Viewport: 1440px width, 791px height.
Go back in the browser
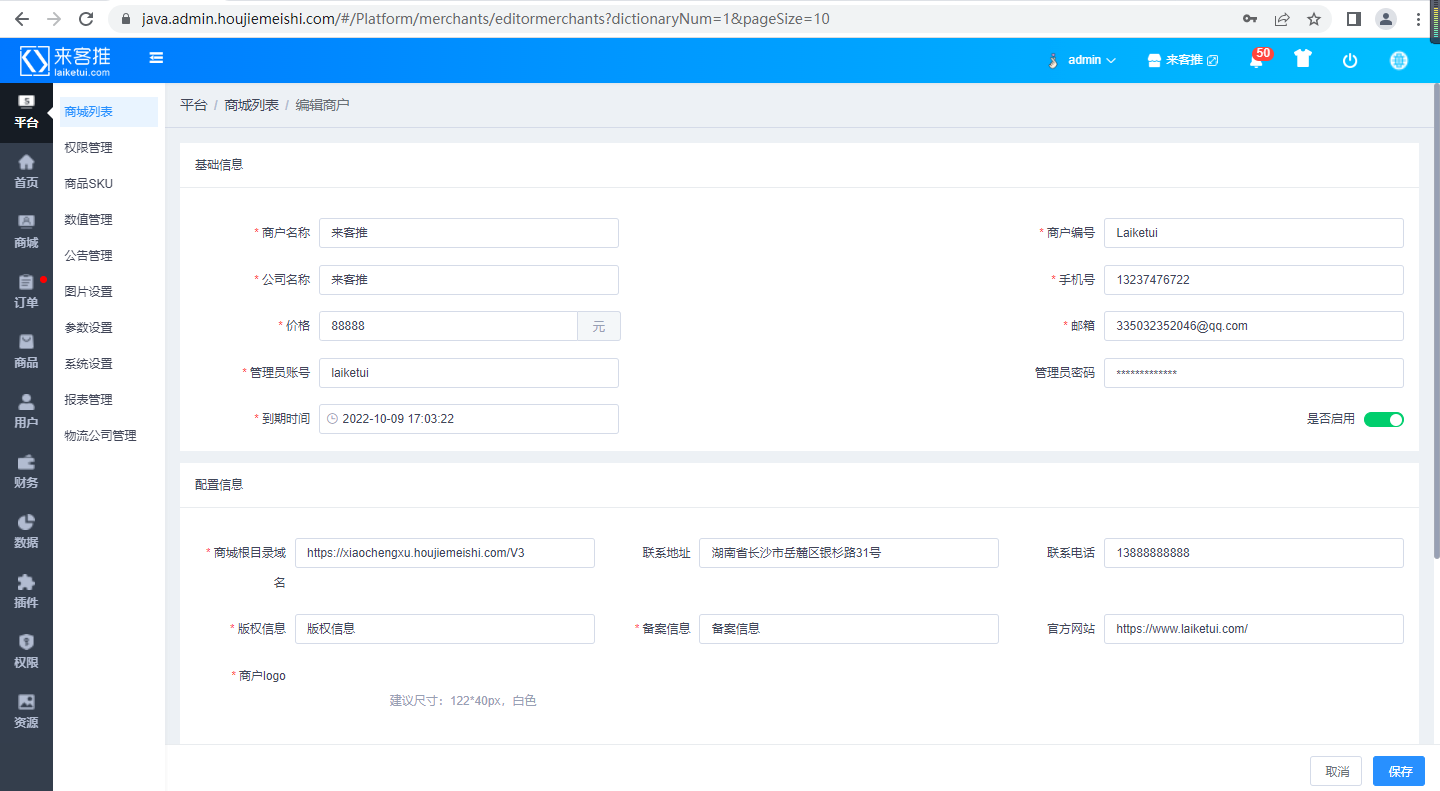click(x=22, y=19)
